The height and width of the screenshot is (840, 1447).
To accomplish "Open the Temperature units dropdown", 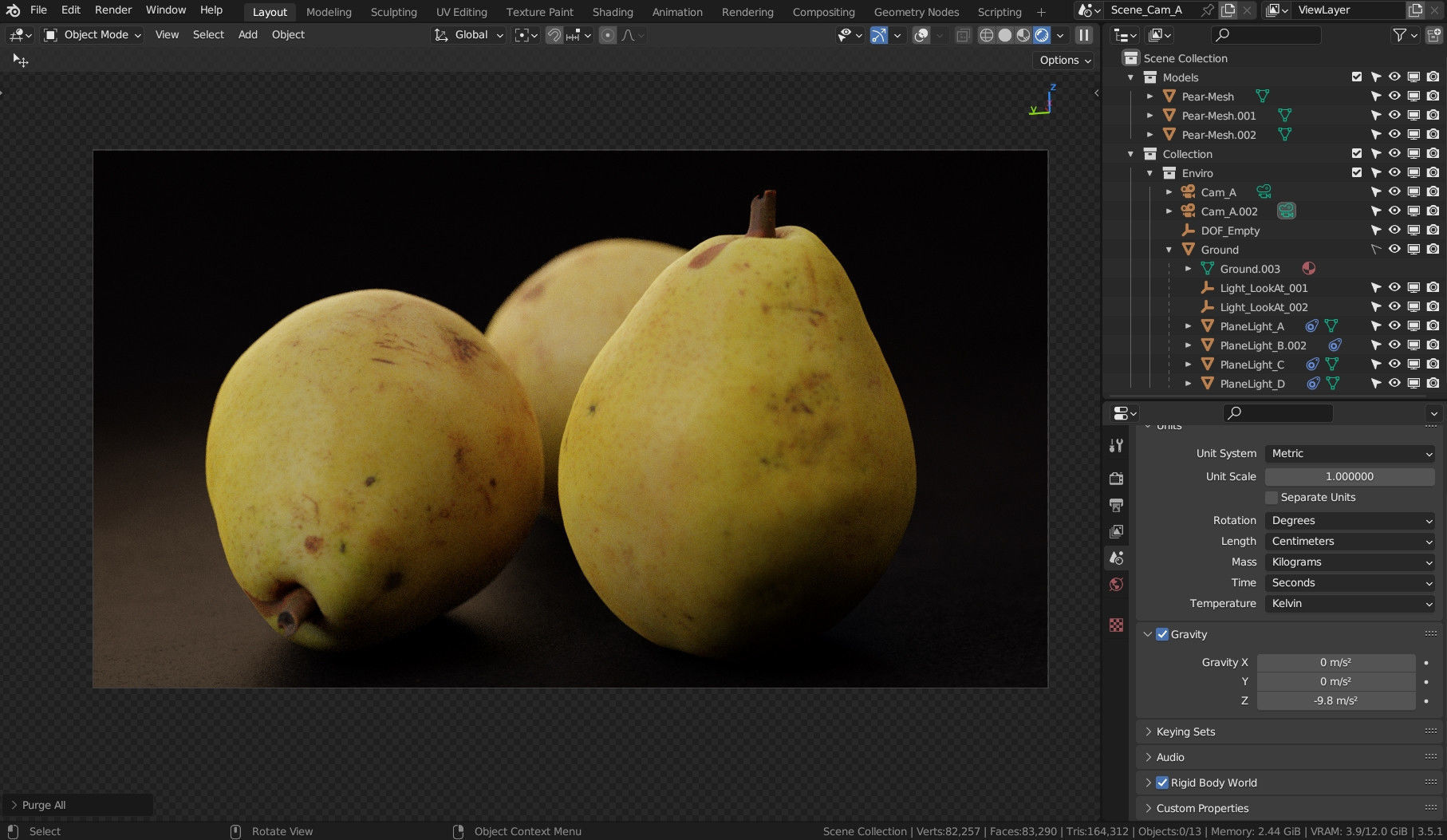I will (1350, 604).
